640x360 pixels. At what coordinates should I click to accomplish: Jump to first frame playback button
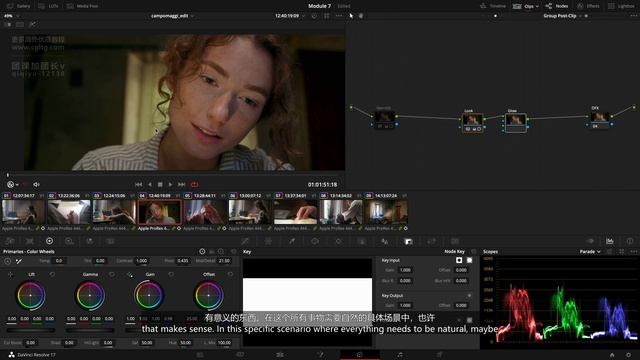[x=138, y=184]
